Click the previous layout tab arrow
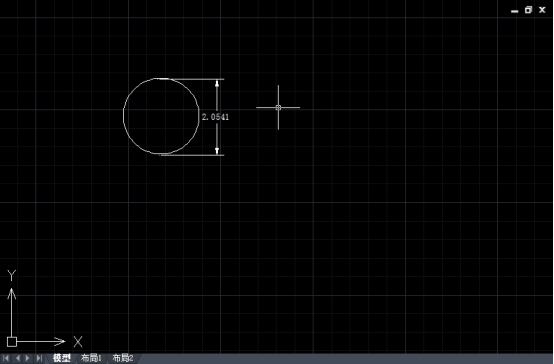 tap(18, 358)
